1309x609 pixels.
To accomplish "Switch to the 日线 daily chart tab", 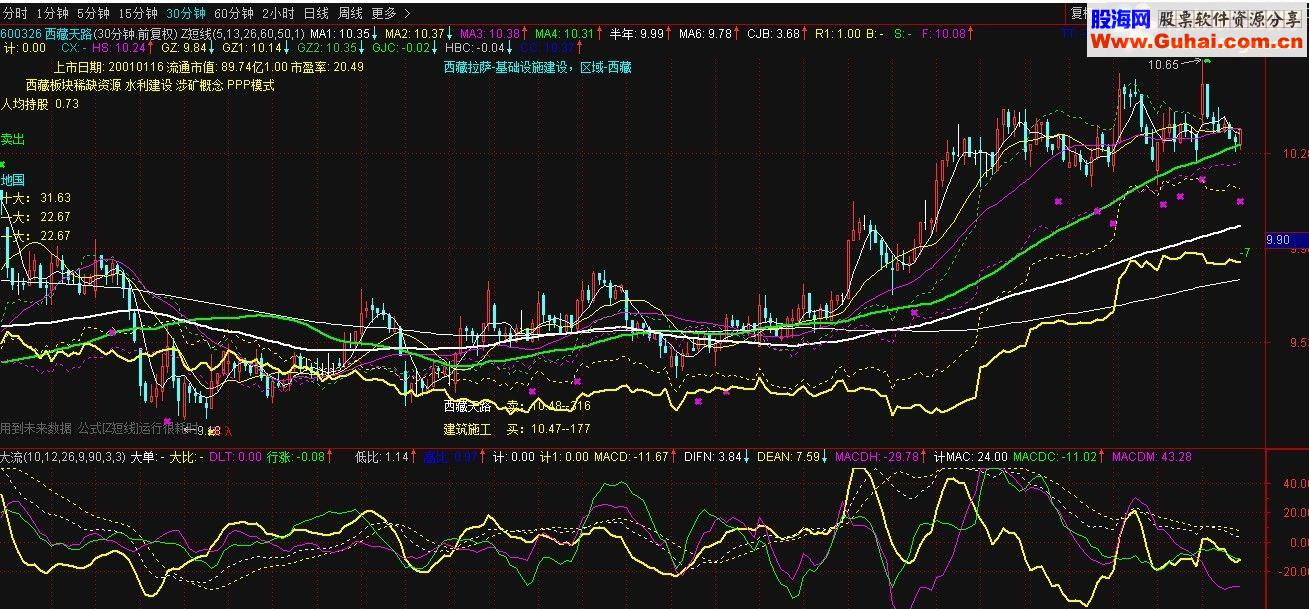I will (315, 14).
